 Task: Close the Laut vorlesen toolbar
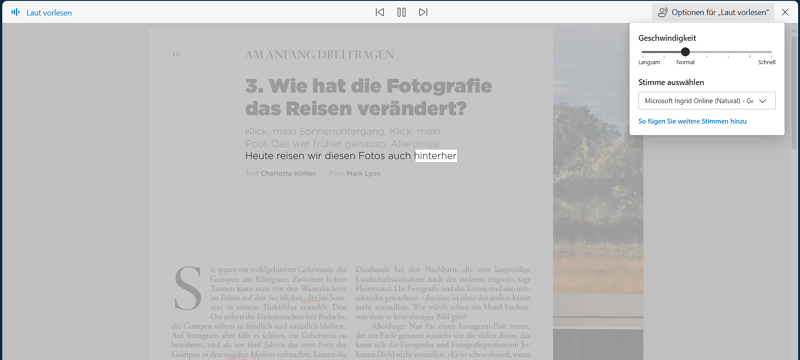(785, 12)
